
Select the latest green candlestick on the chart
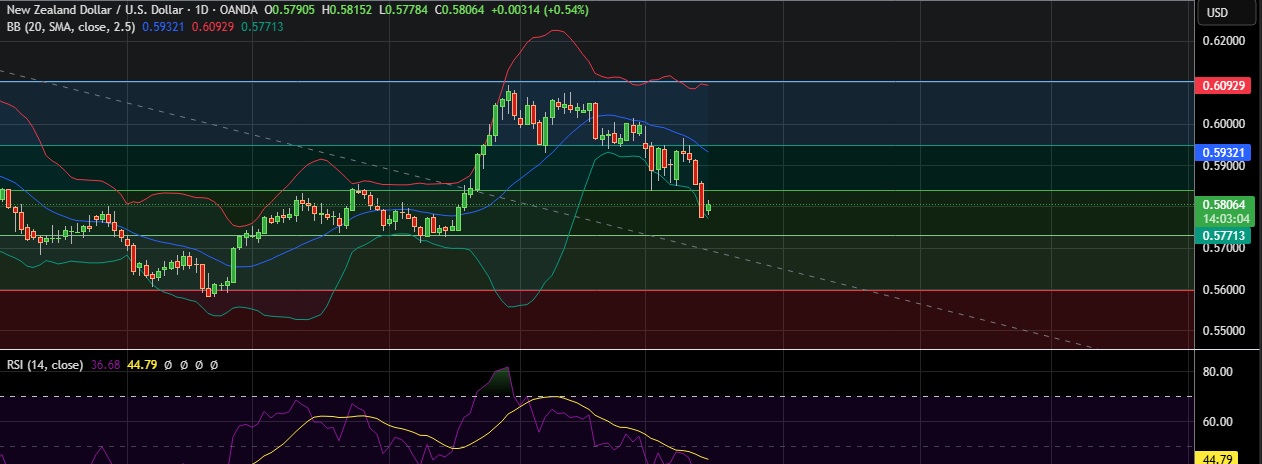pos(708,207)
